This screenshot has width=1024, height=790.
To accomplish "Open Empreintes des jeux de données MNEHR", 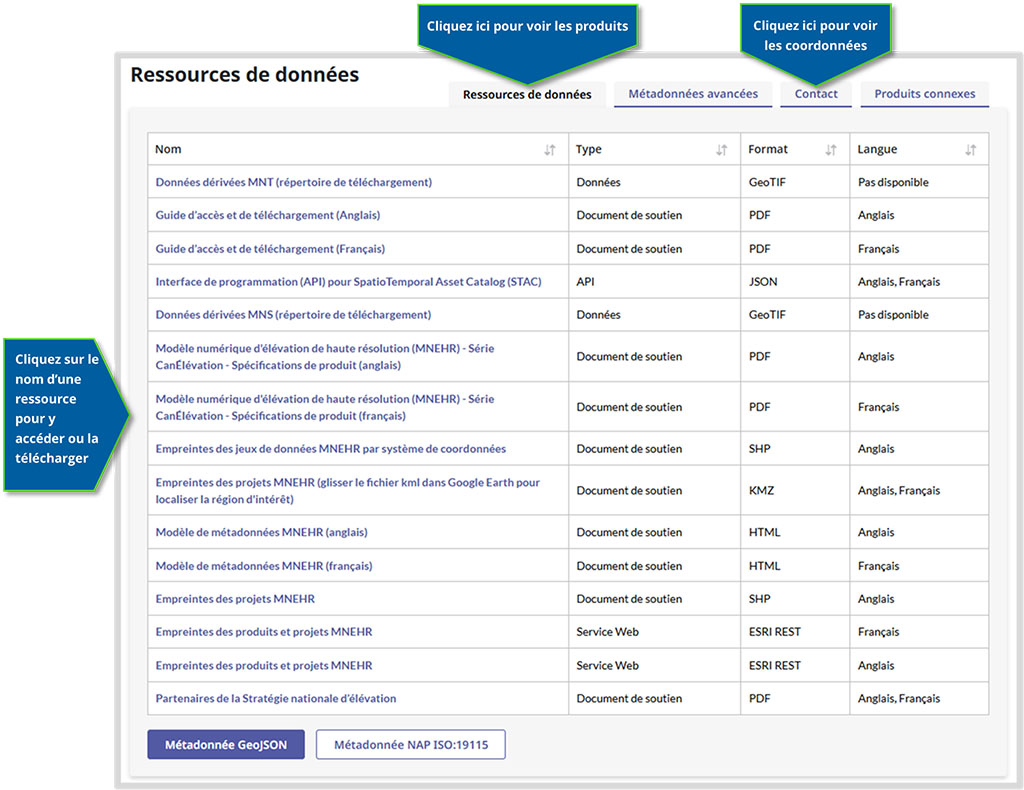I will tap(330, 449).
